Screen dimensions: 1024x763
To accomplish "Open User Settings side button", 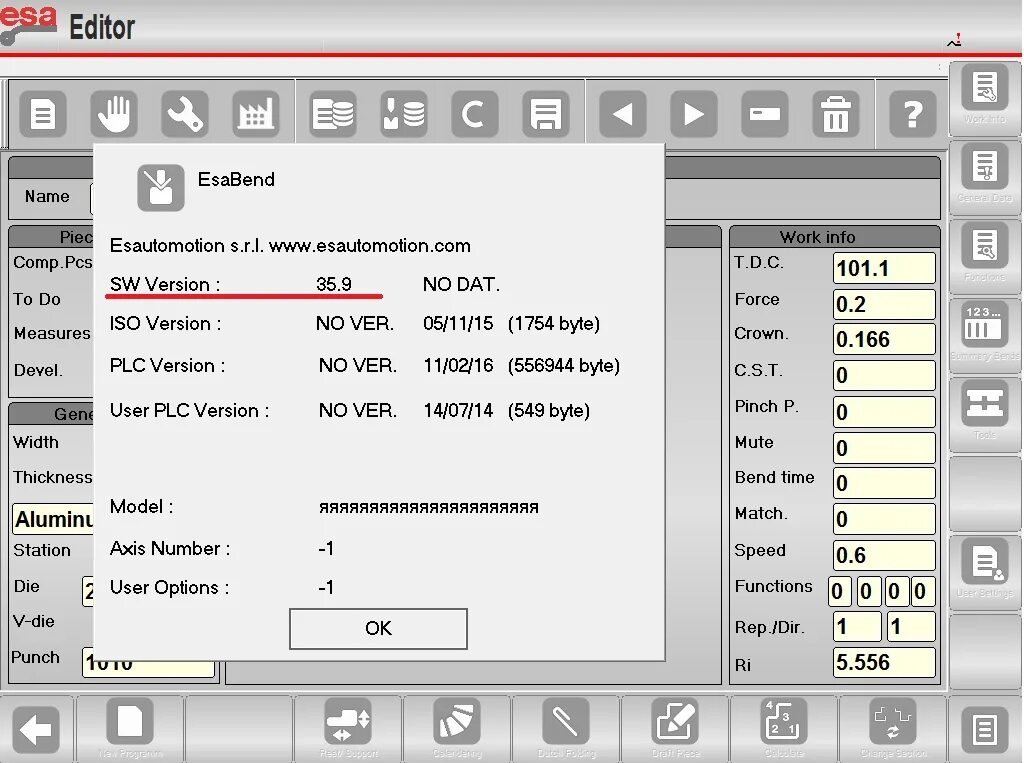I will [x=985, y=572].
